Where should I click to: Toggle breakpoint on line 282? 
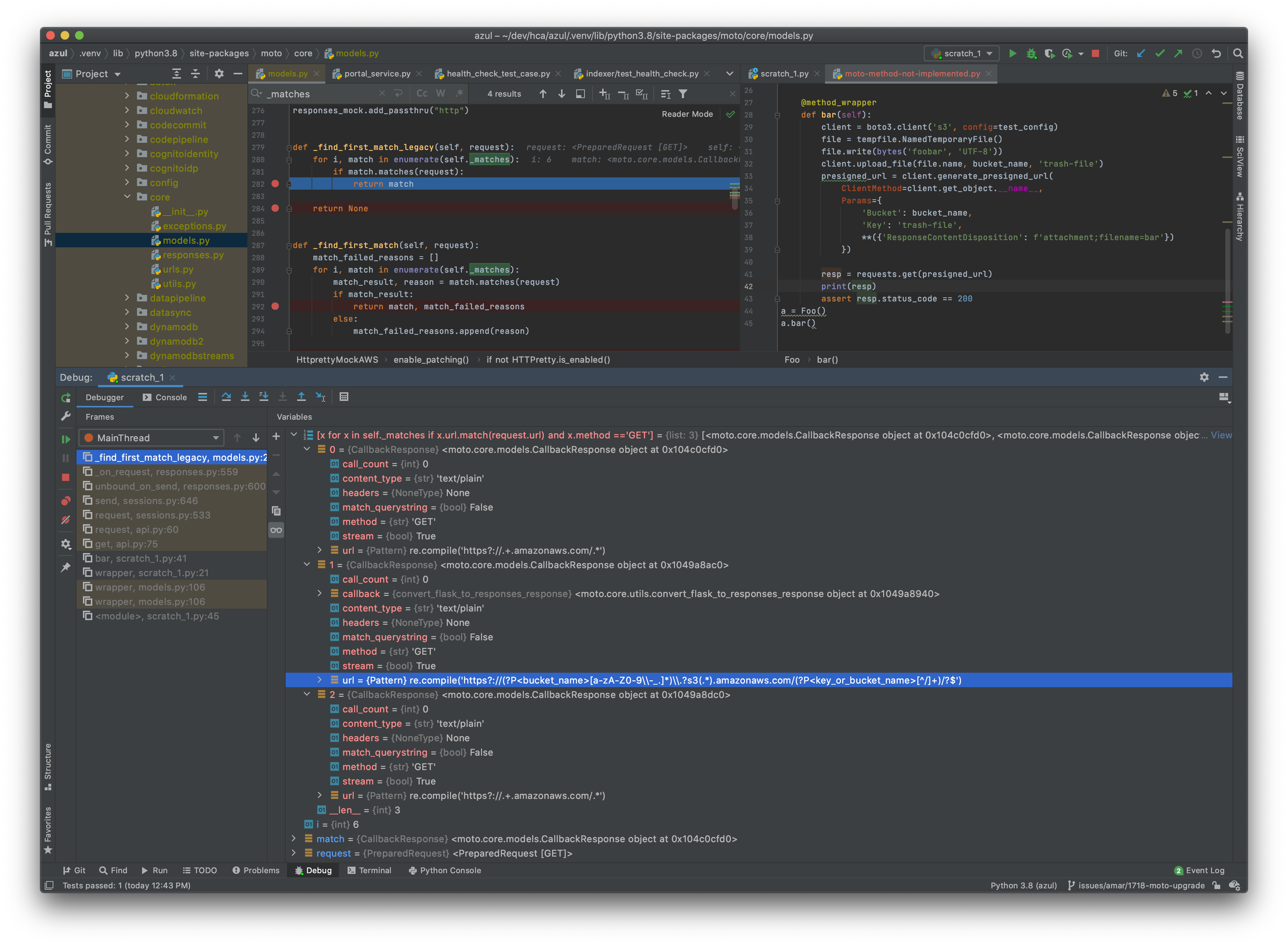click(275, 184)
